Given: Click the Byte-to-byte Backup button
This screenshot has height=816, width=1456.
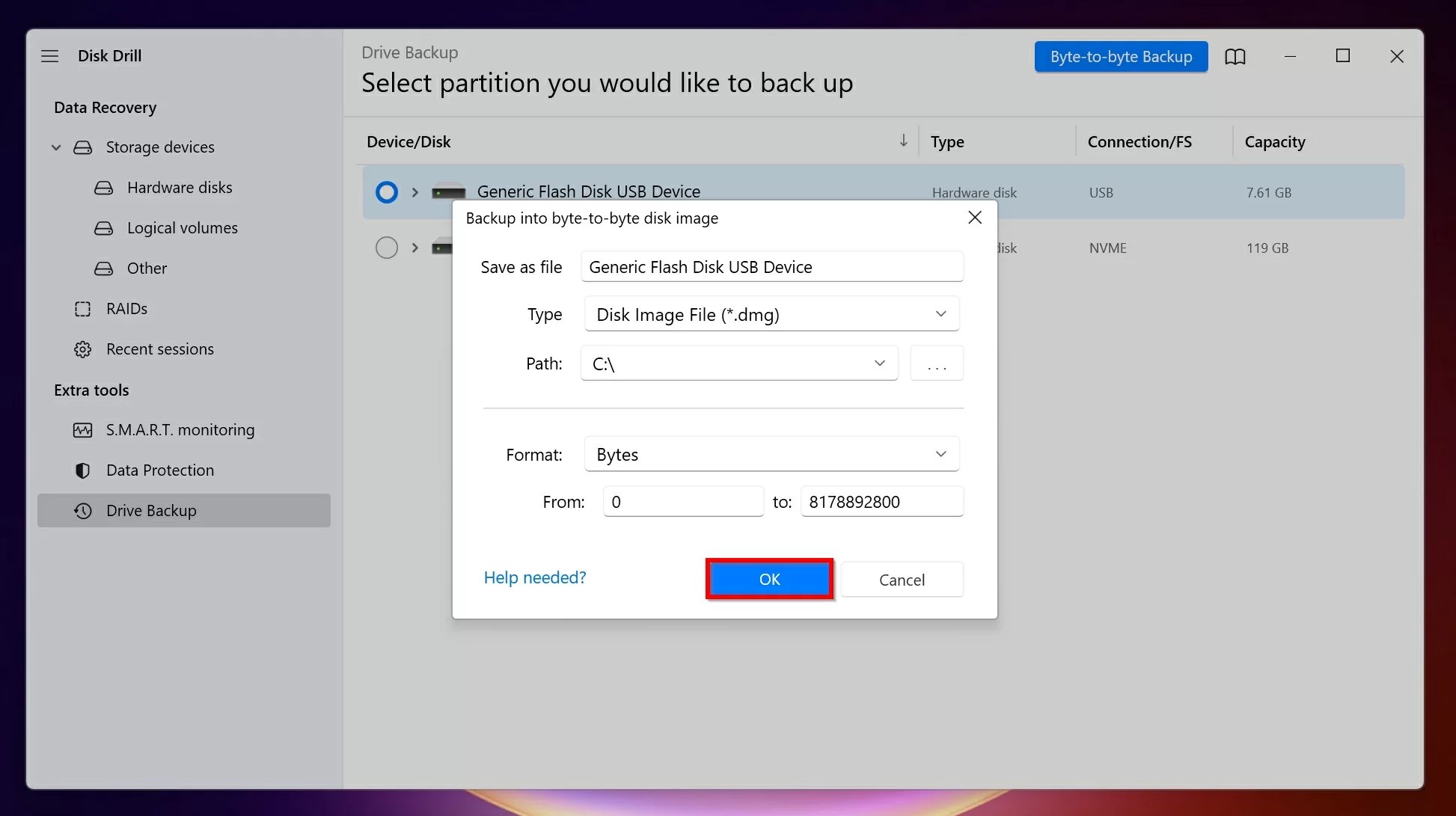Looking at the screenshot, I should [x=1120, y=56].
